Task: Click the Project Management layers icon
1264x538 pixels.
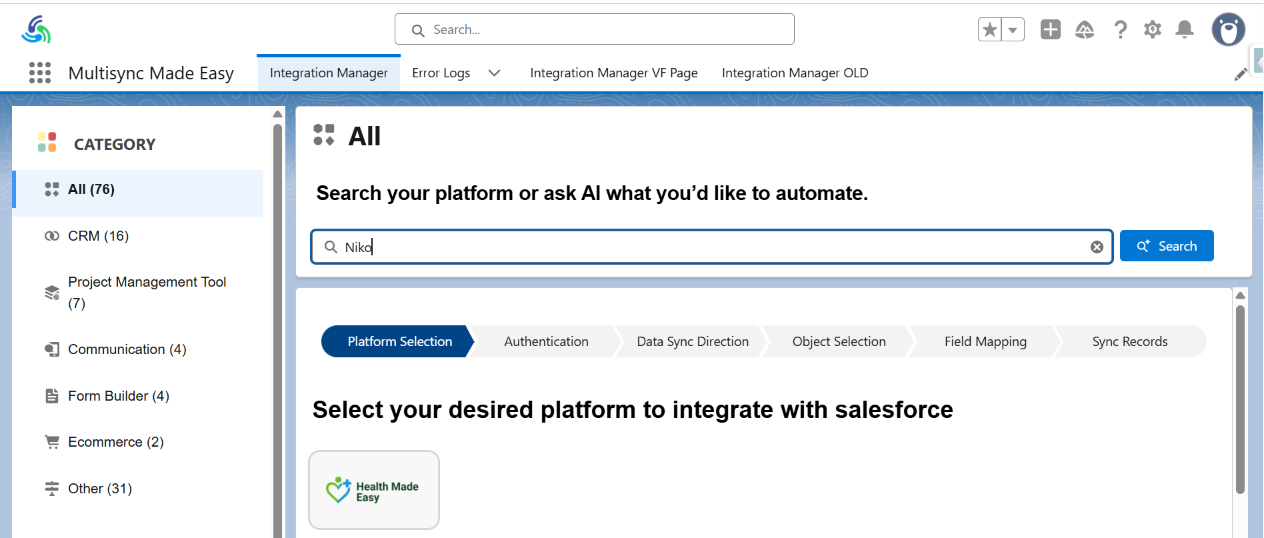Action: click(52, 293)
